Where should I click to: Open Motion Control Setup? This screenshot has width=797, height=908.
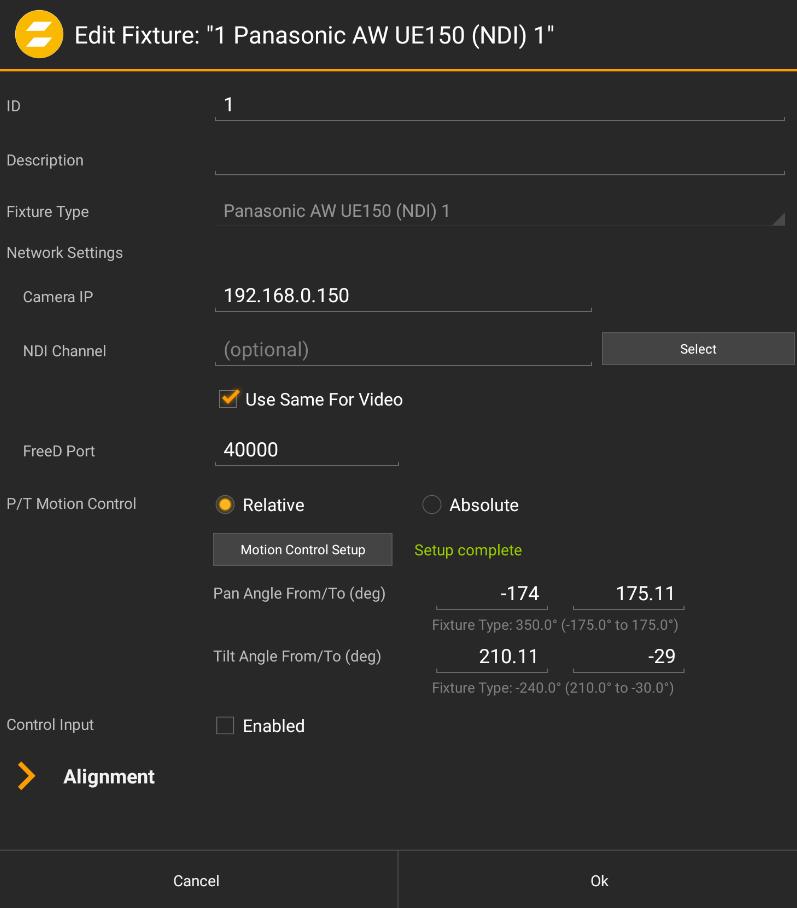point(302,549)
